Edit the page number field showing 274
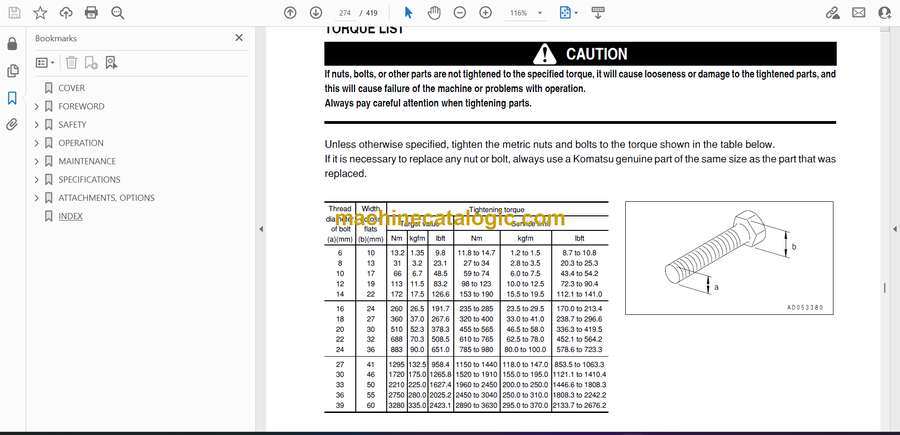This screenshot has width=900, height=435. (x=345, y=13)
